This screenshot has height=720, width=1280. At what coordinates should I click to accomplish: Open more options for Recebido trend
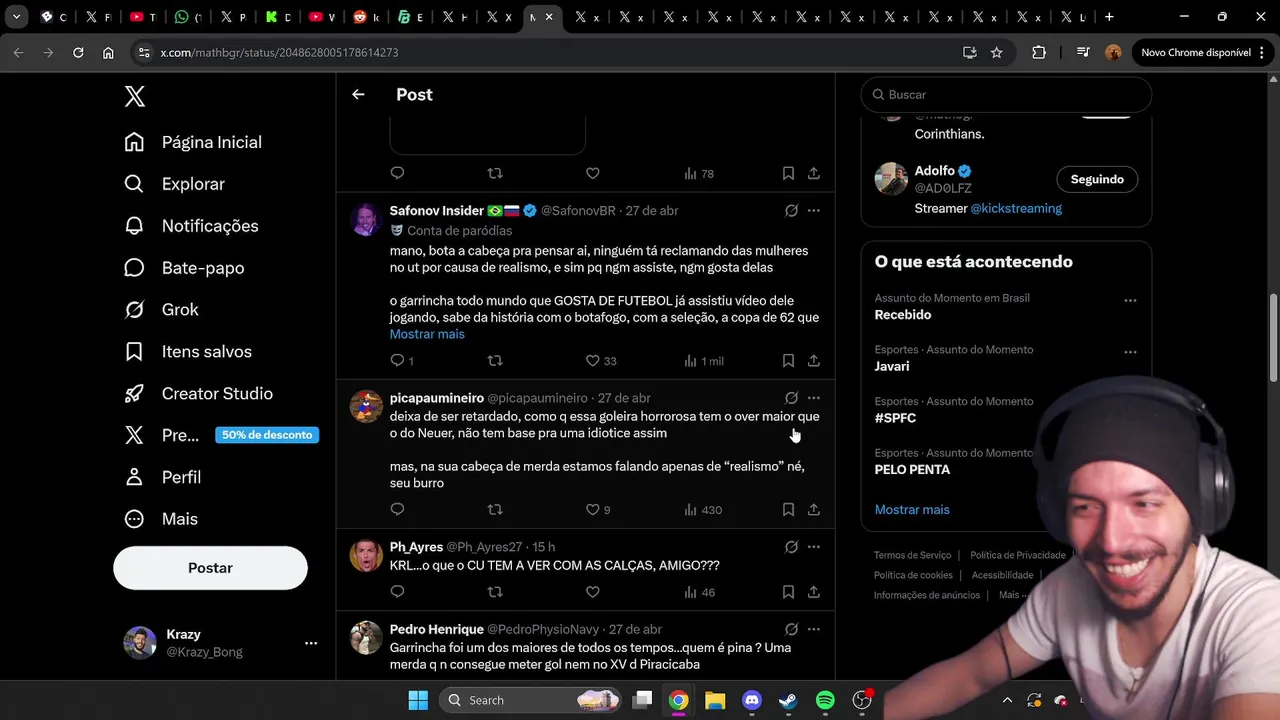coord(1130,300)
